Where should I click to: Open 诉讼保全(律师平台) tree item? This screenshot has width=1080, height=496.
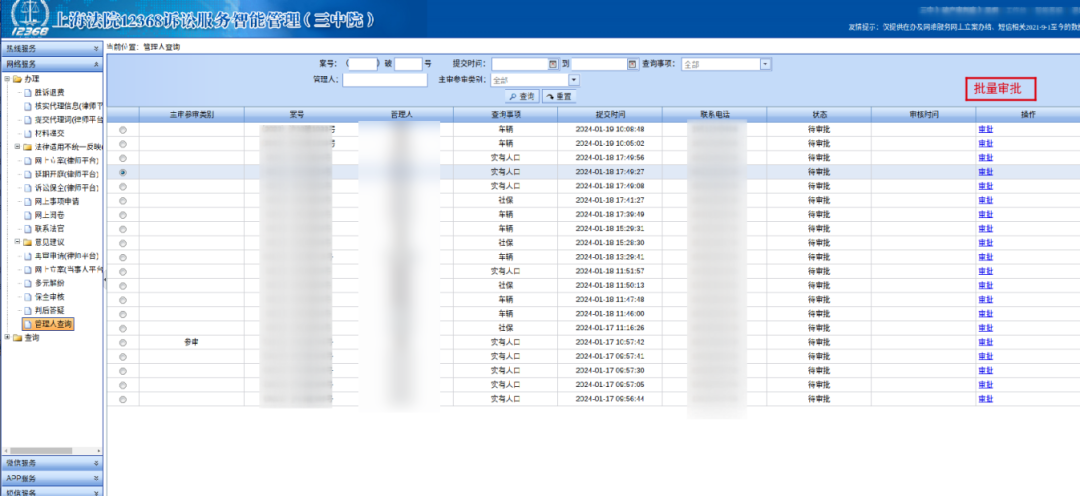[x=67, y=188]
